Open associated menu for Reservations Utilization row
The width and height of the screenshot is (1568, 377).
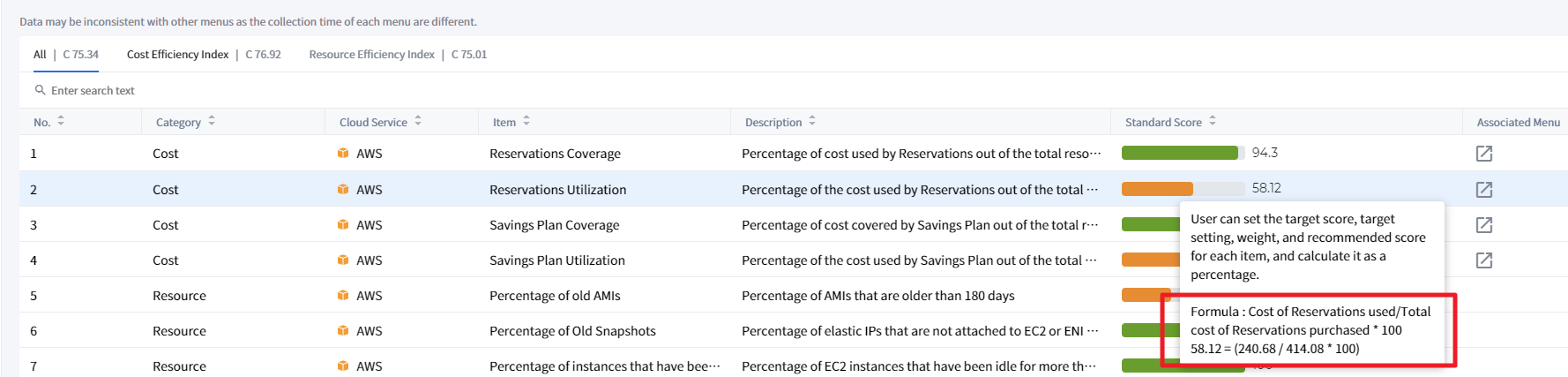(x=1483, y=190)
